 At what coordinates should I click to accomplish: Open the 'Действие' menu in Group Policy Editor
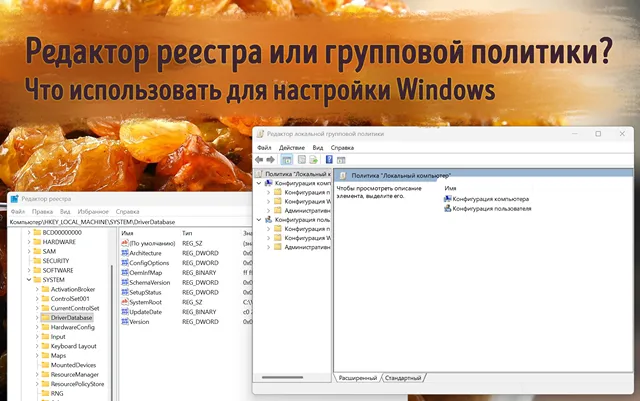[292, 147]
